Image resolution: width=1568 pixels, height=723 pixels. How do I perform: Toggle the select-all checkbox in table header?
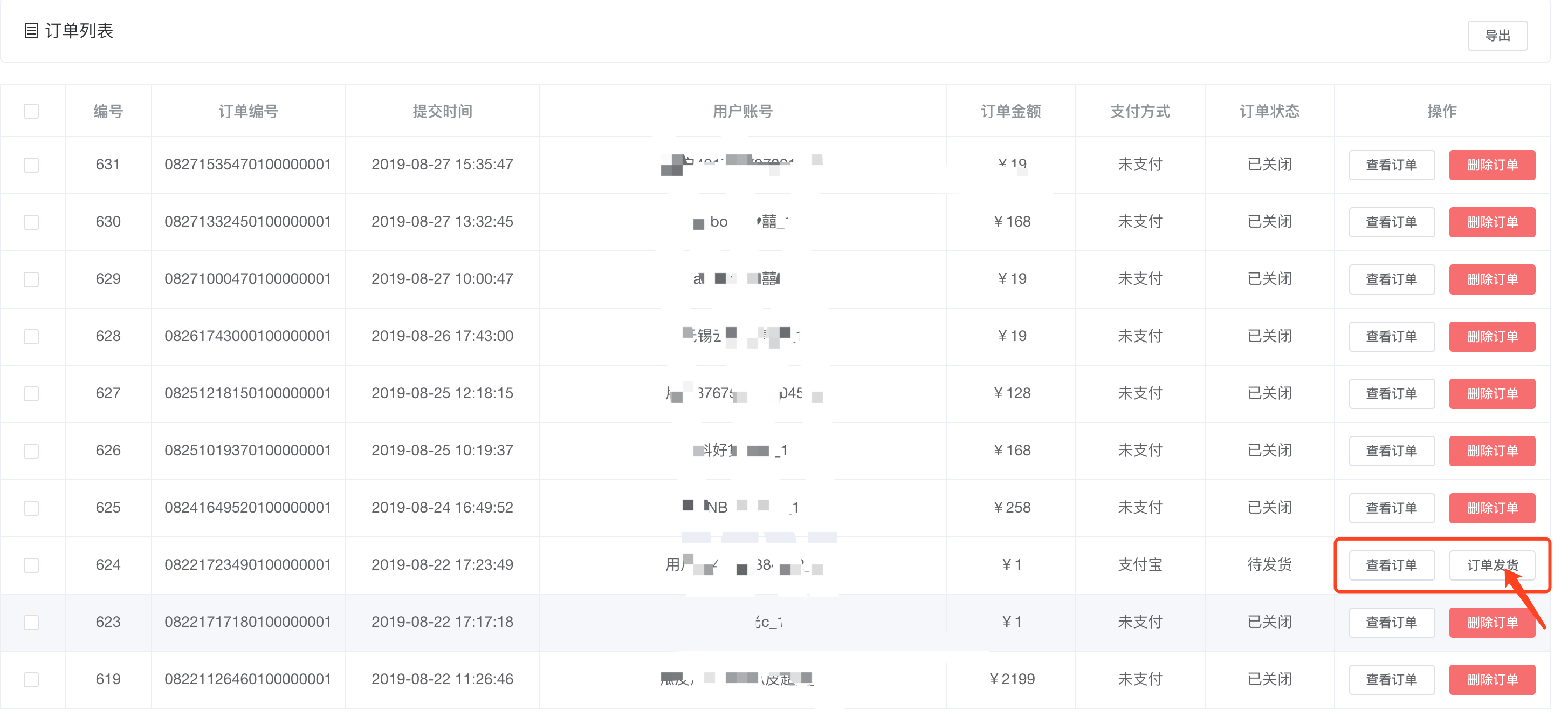pos(31,111)
